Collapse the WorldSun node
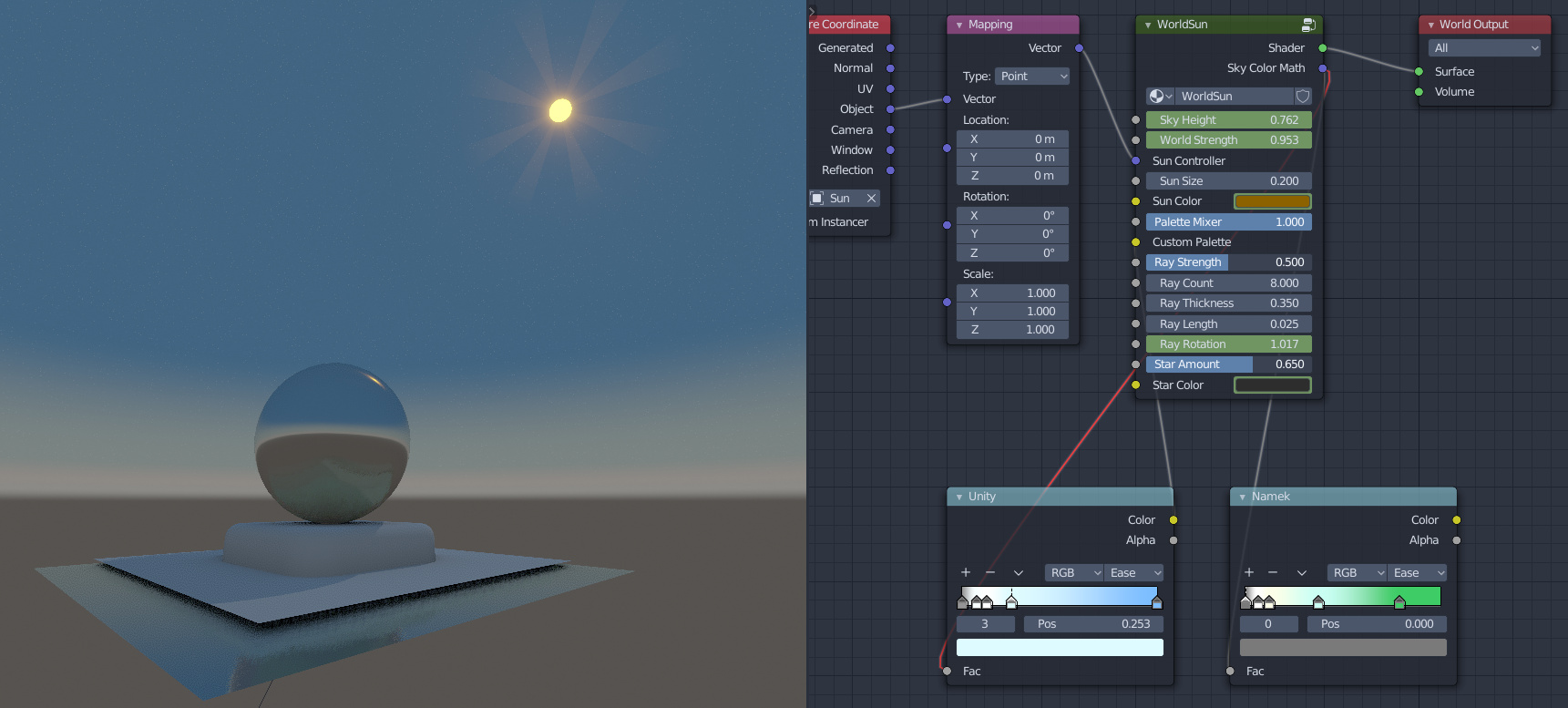 coord(1148,25)
